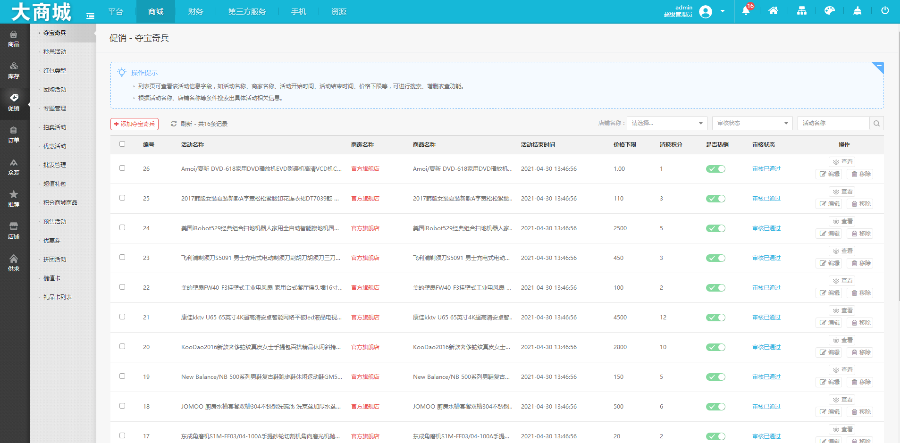Open 审核已通过 link in row 20

click(766, 347)
